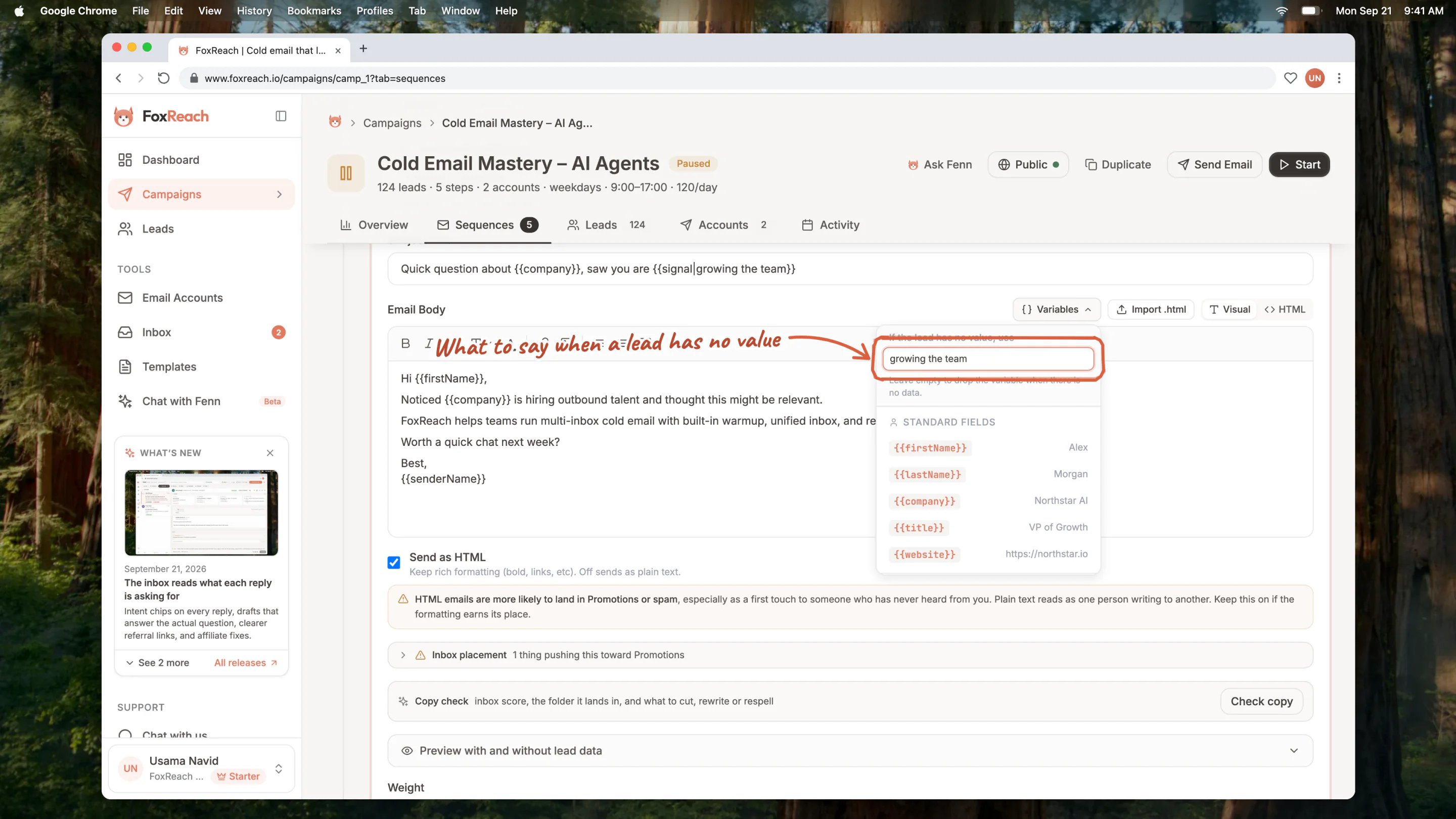This screenshot has width=1456, height=819.
Task: Click the Check copy button
Action: (1261, 701)
